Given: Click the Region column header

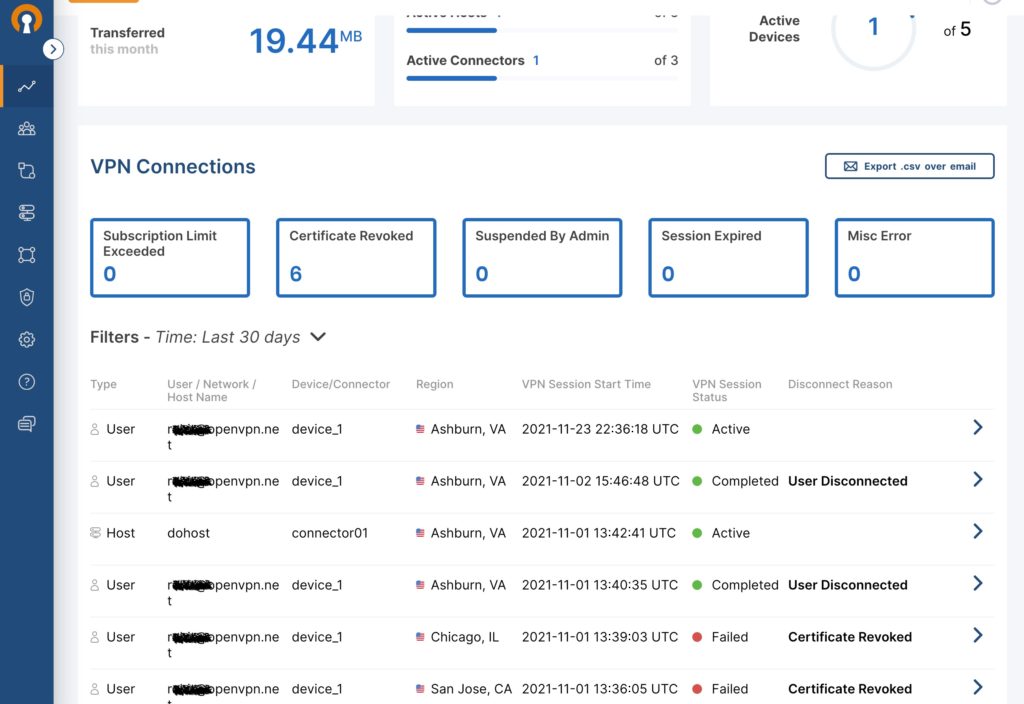Looking at the screenshot, I should point(434,384).
